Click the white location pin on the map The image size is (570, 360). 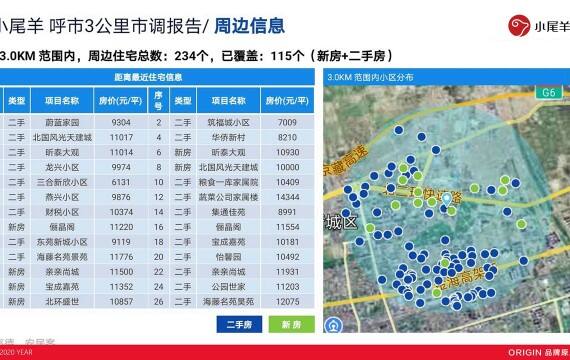pyautogui.click(x=446, y=200)
